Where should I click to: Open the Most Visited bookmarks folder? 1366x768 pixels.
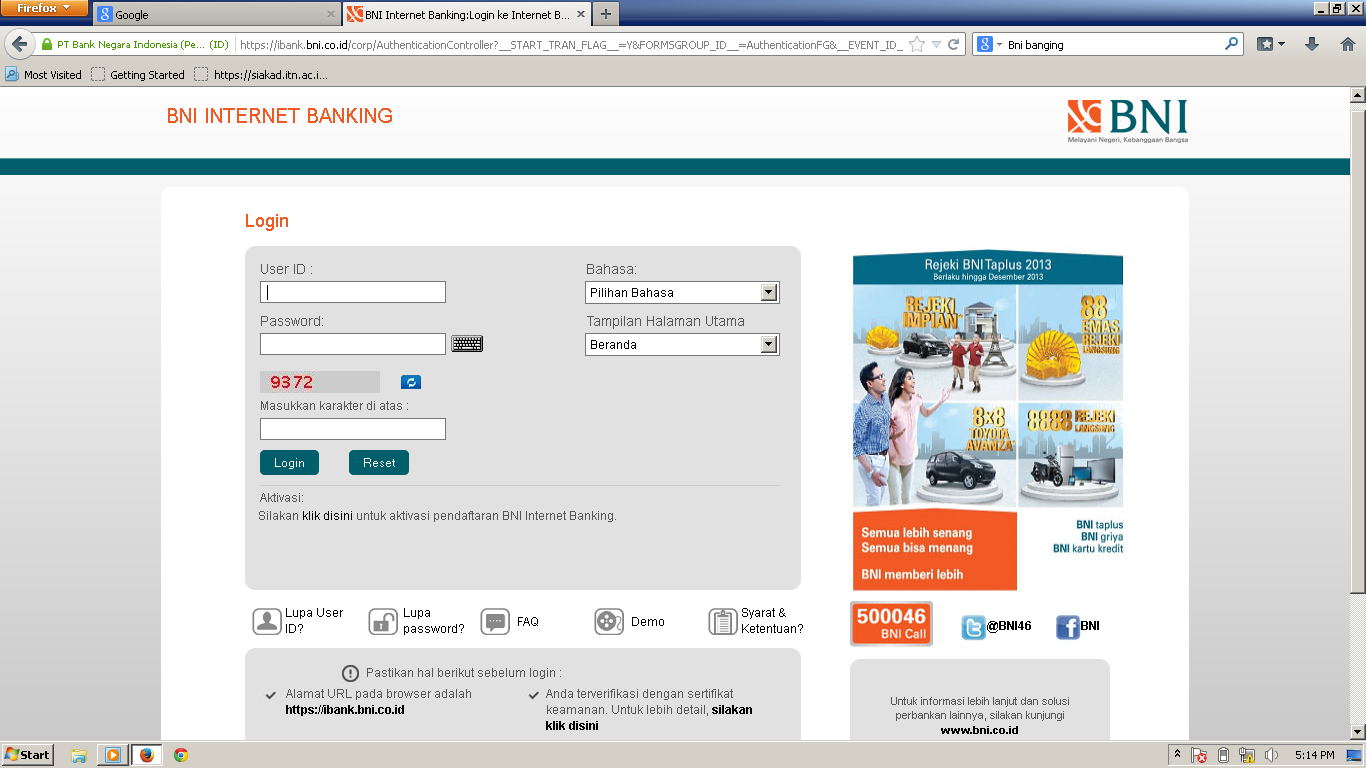pyautogui.click(x=44, y=75)
